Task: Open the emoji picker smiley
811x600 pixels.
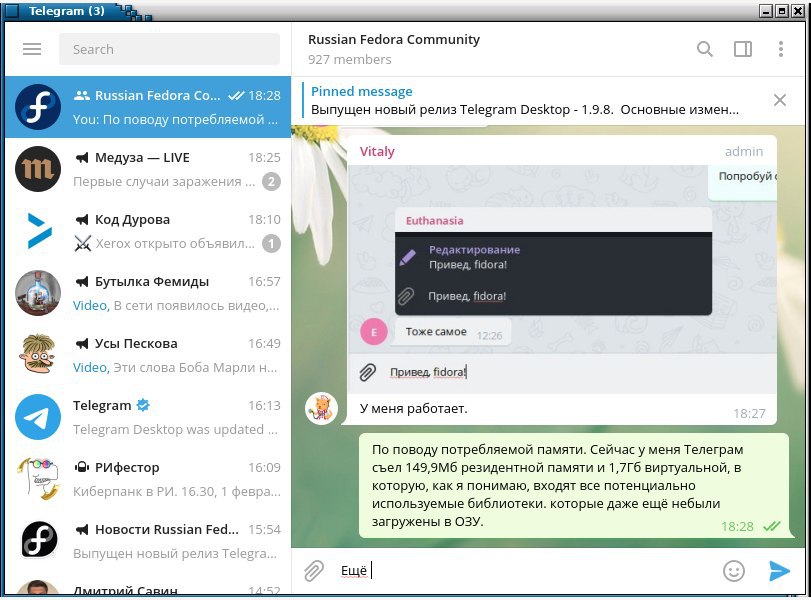Action: (733, 571)
